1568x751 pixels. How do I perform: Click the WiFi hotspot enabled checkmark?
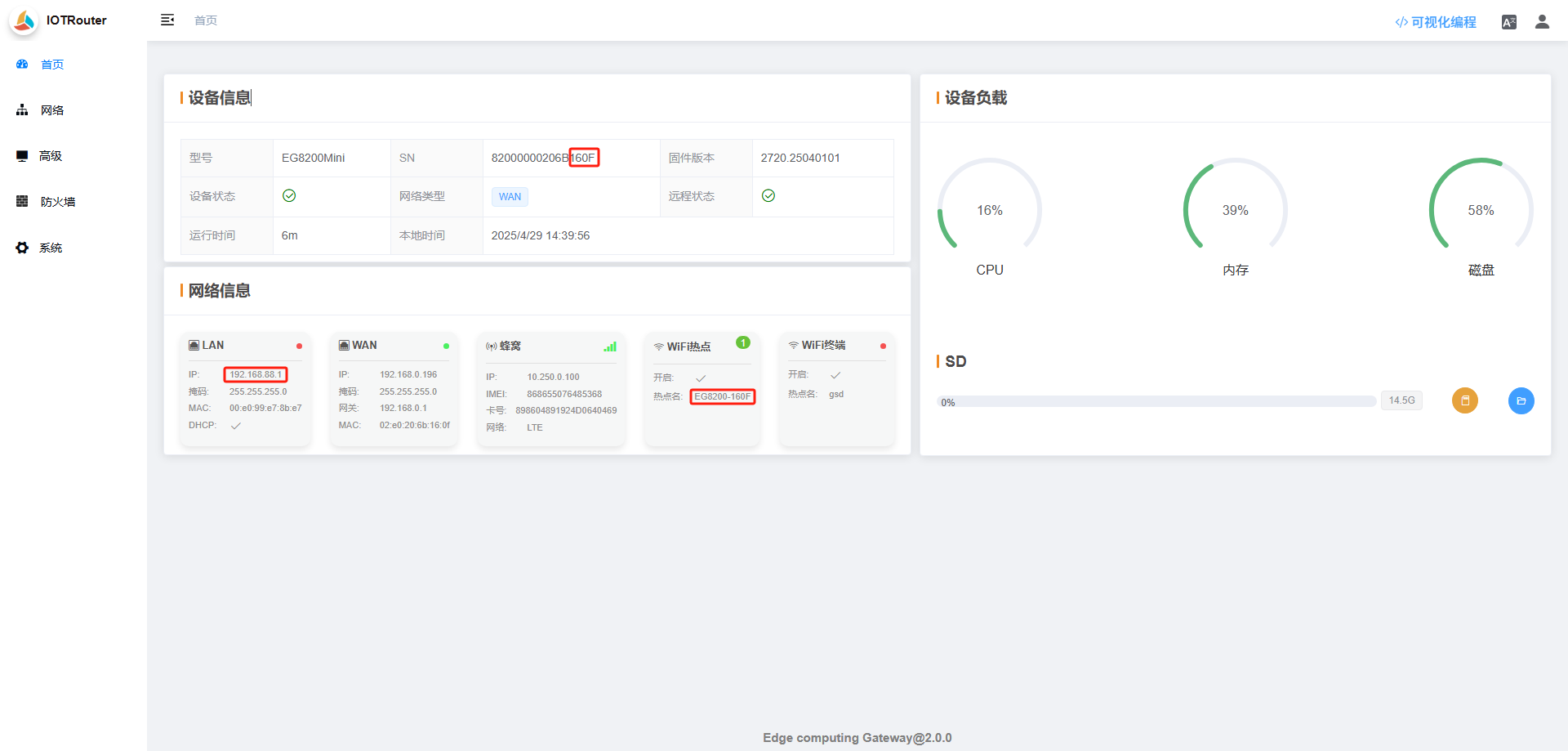[x=701, y=378]
